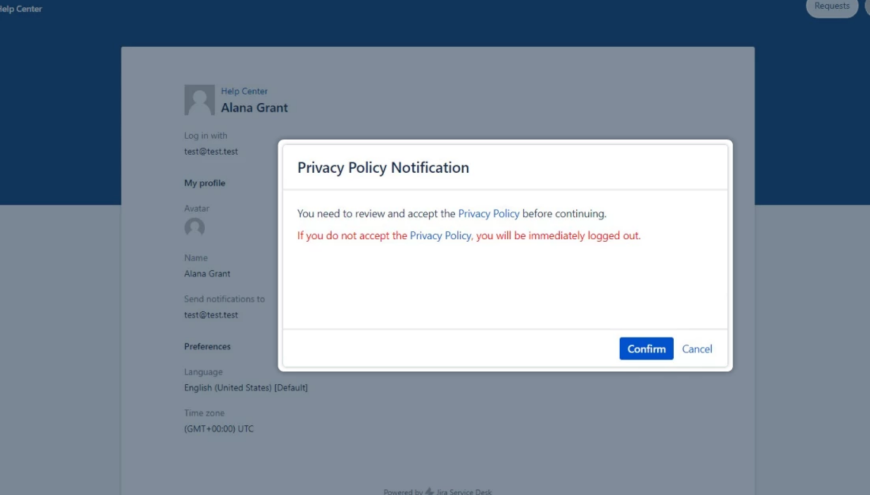Screen dimensions: 870x495
Task: Open the user menu avatar at top-right edge
Action: coord(866,7)
